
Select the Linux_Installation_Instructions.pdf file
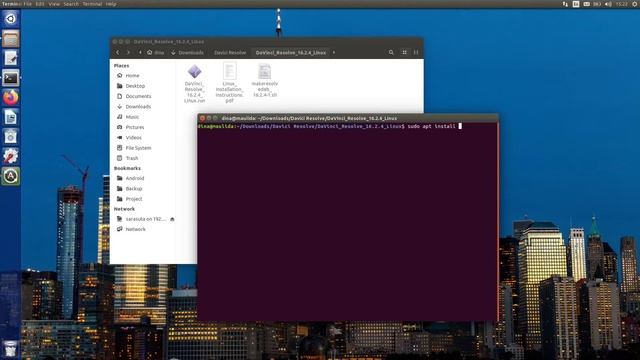point(229,82)
